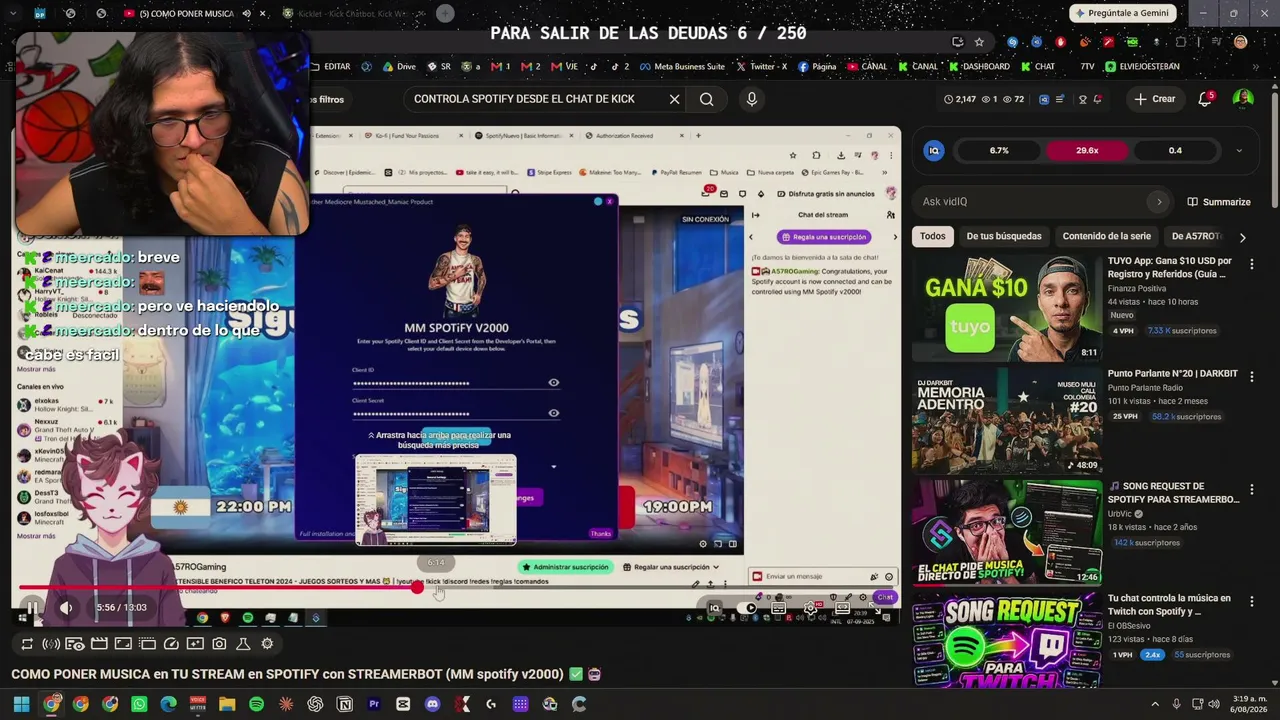Viewport: 1280px width, 720px height.
Task: Open the Twitter - X bookmark
Action: pos(761,67)
